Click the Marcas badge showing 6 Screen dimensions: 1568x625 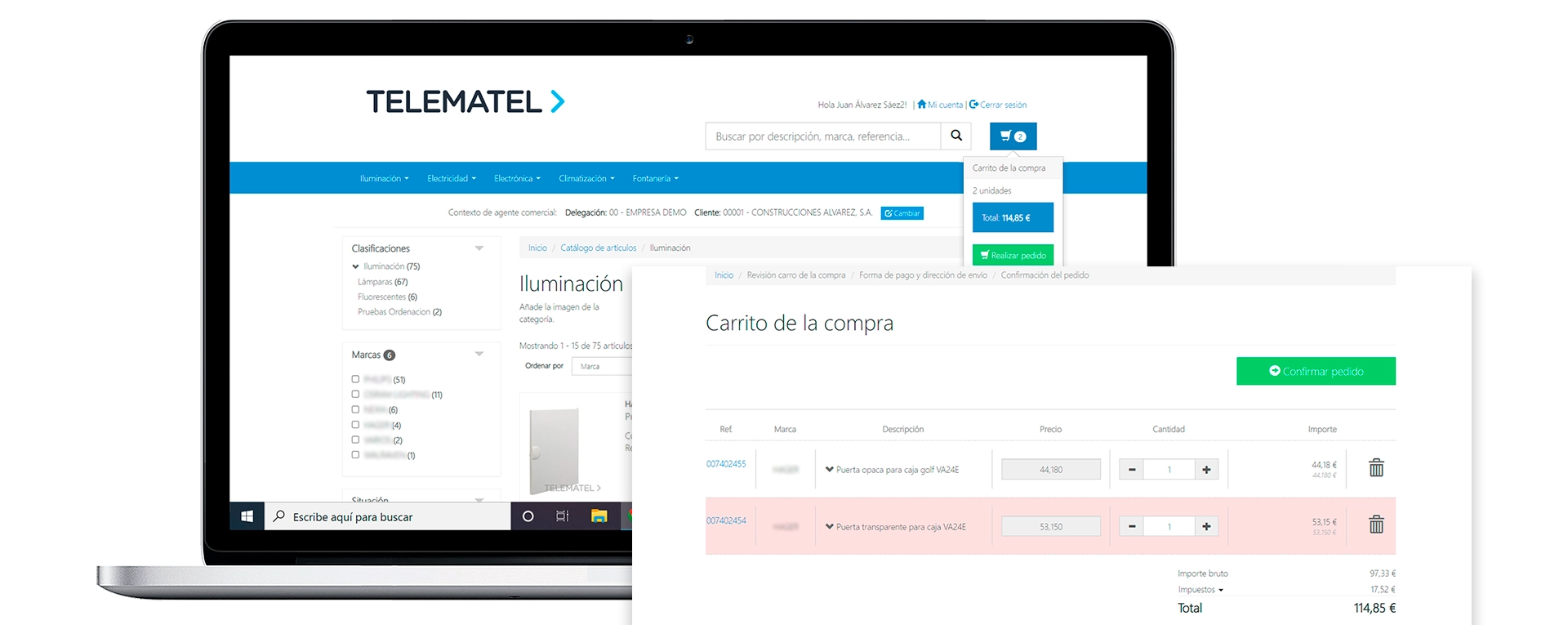(x=390, y=355)
